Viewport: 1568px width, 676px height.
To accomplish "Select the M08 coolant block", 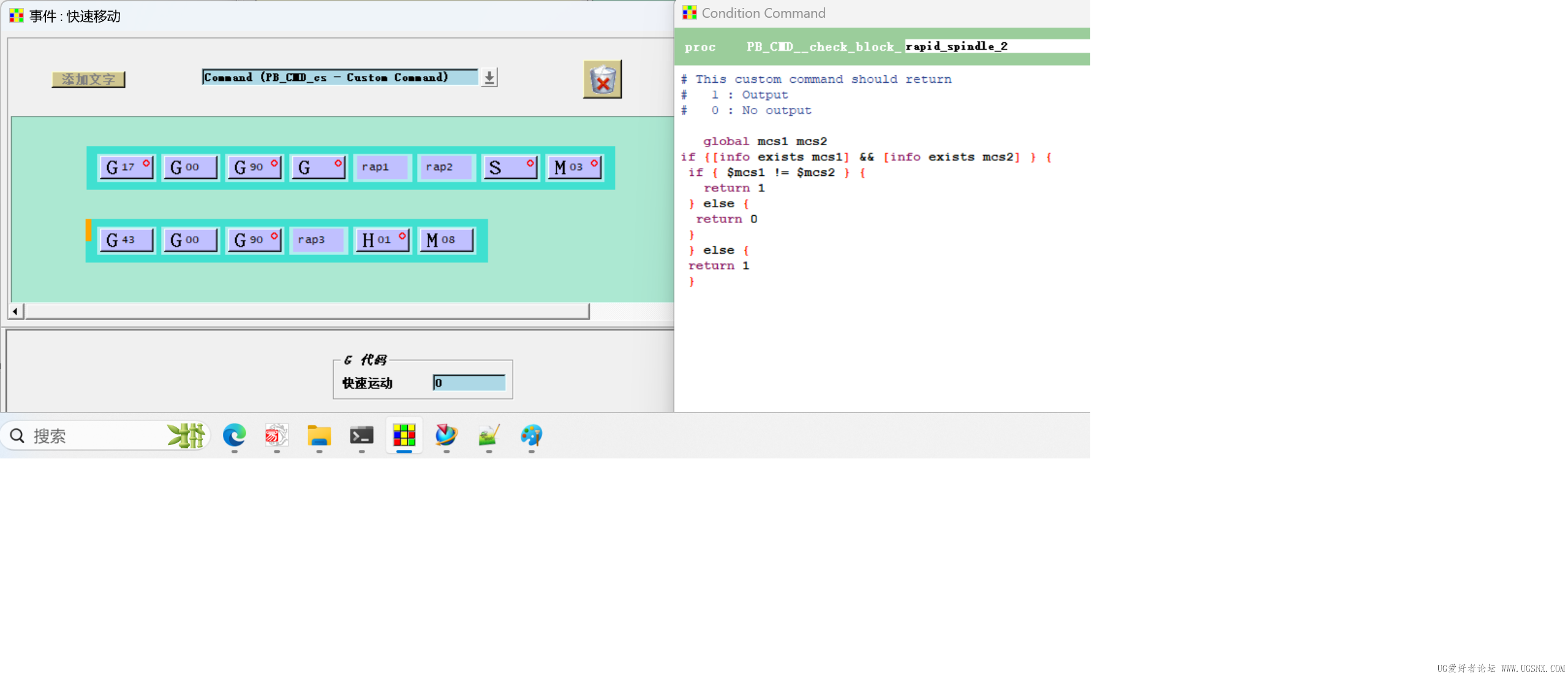I will click(x=445, y=240).
